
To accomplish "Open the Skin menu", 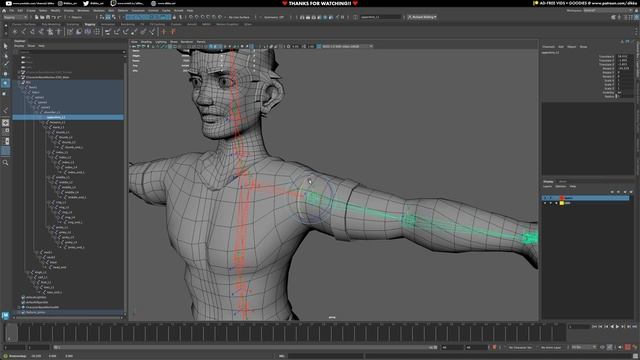I will click(111, 11).
